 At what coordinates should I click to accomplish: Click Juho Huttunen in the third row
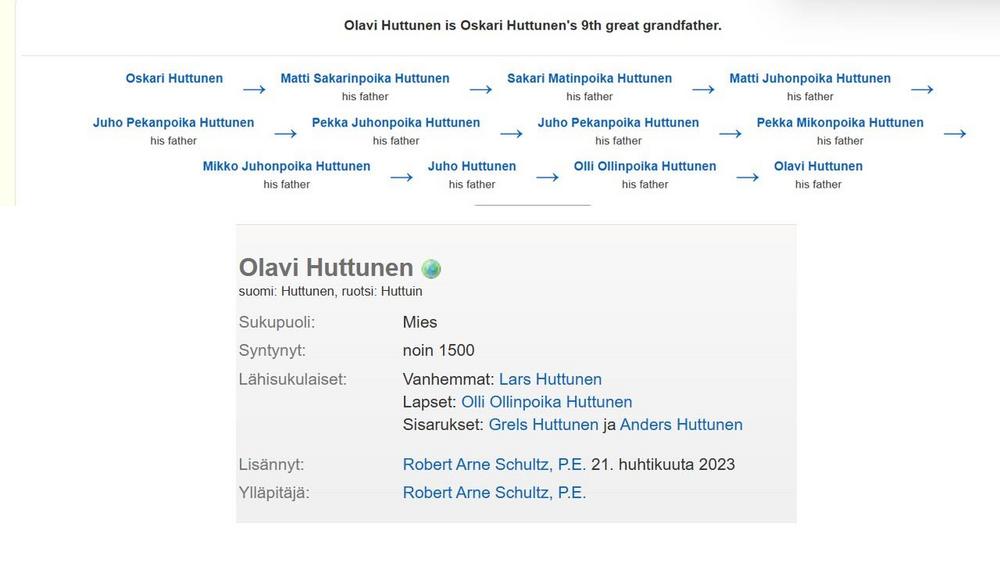pos(472,166)
